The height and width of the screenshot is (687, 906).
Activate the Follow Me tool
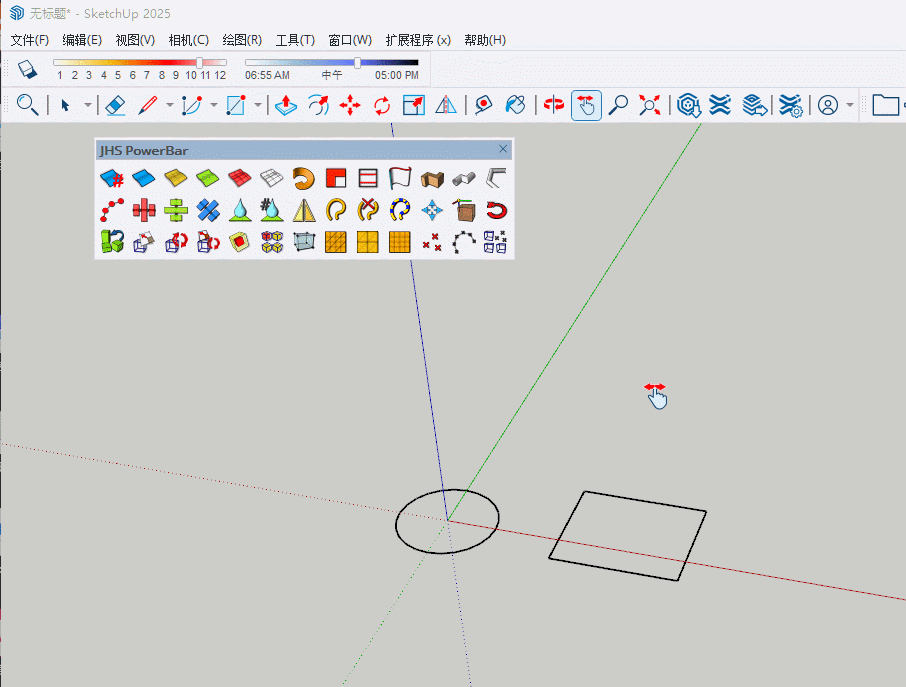pos(318,105)
